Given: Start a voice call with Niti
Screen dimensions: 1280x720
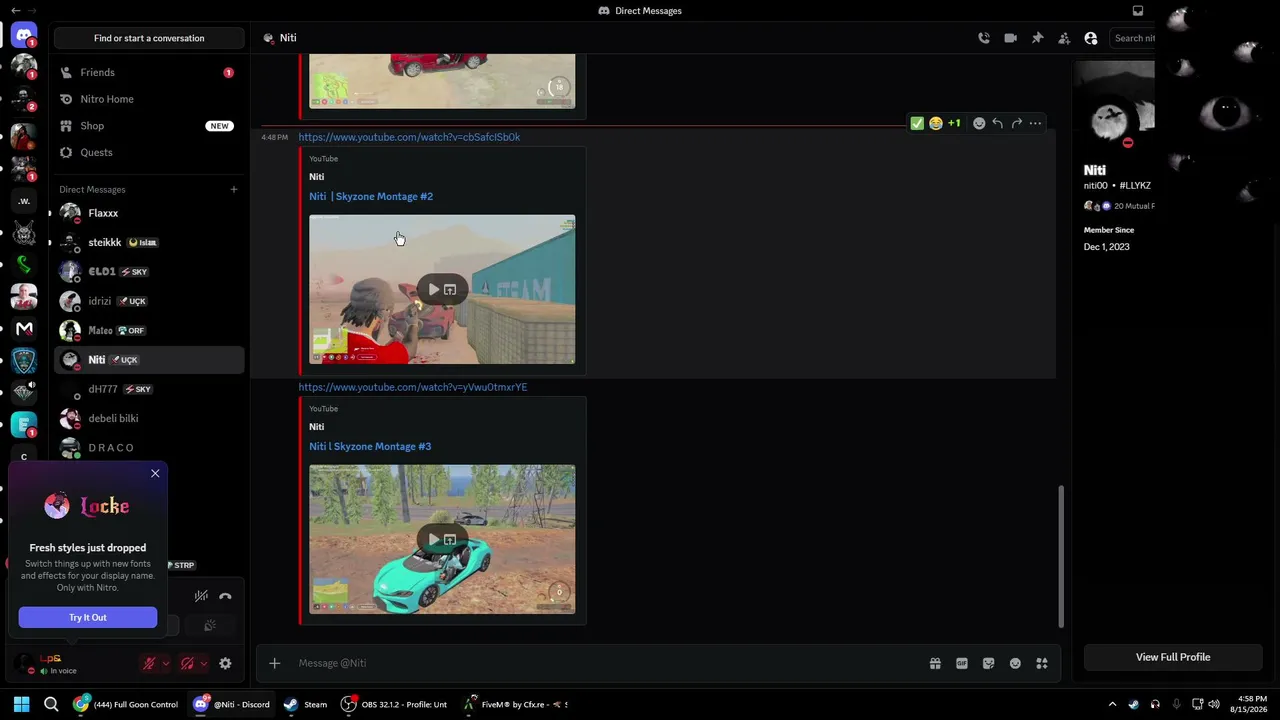Looking at the screenshot, I should pyautogui.click(x=984, y=38).
